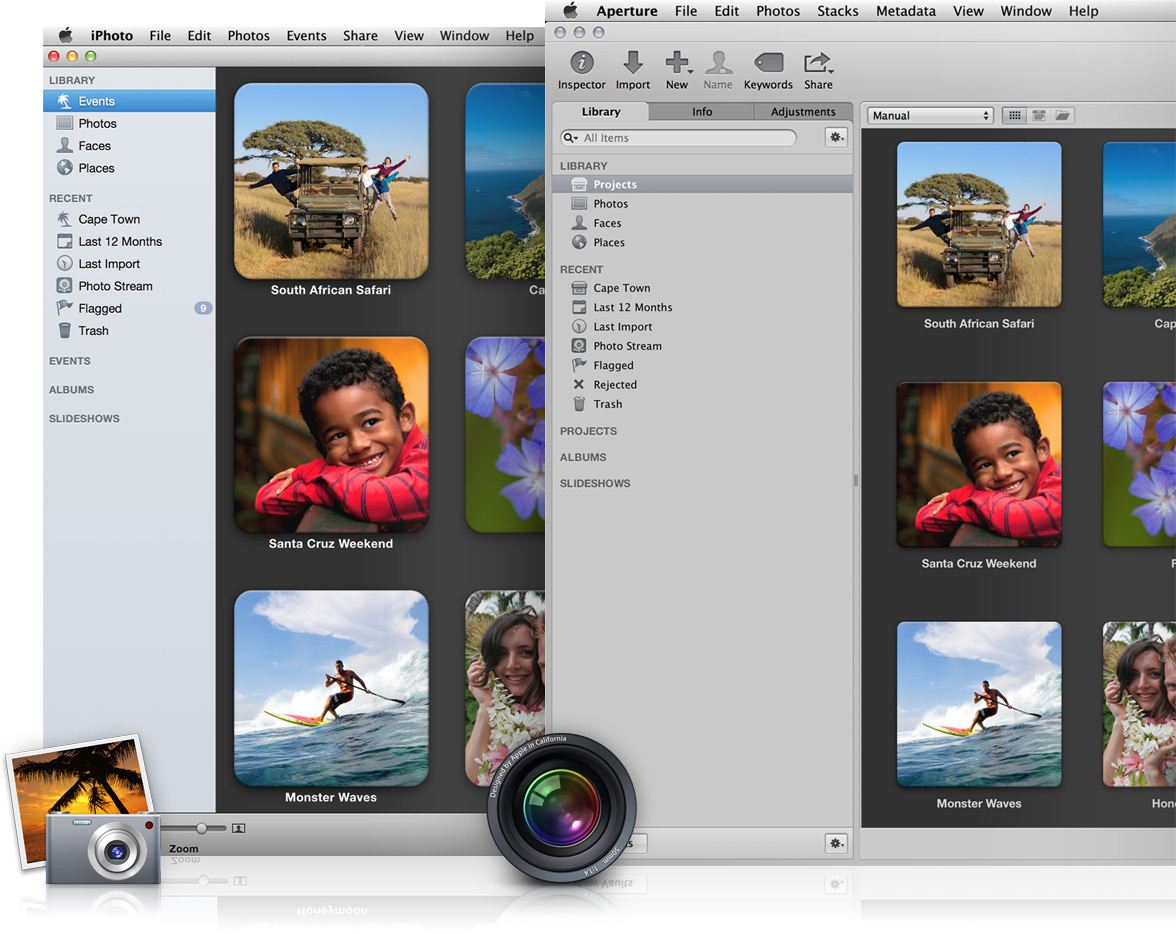Open gear action menu beside search field
The image size is (1176, 934).
[836, 138]
